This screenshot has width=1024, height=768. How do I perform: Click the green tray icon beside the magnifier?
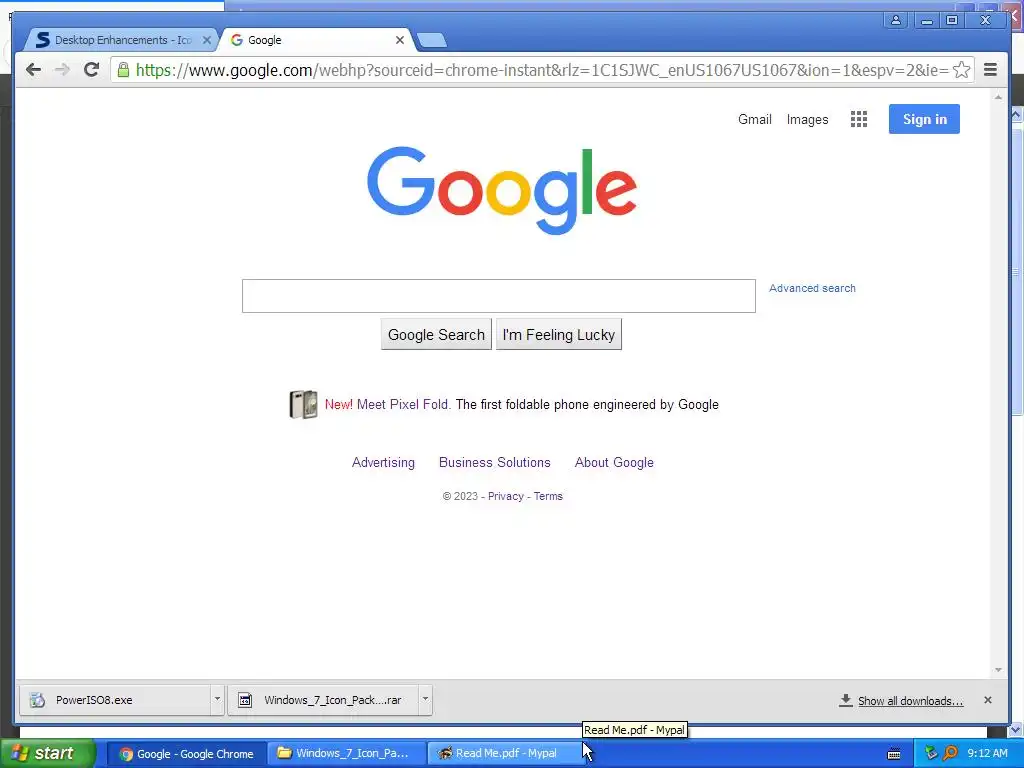(x=931, y=753)
